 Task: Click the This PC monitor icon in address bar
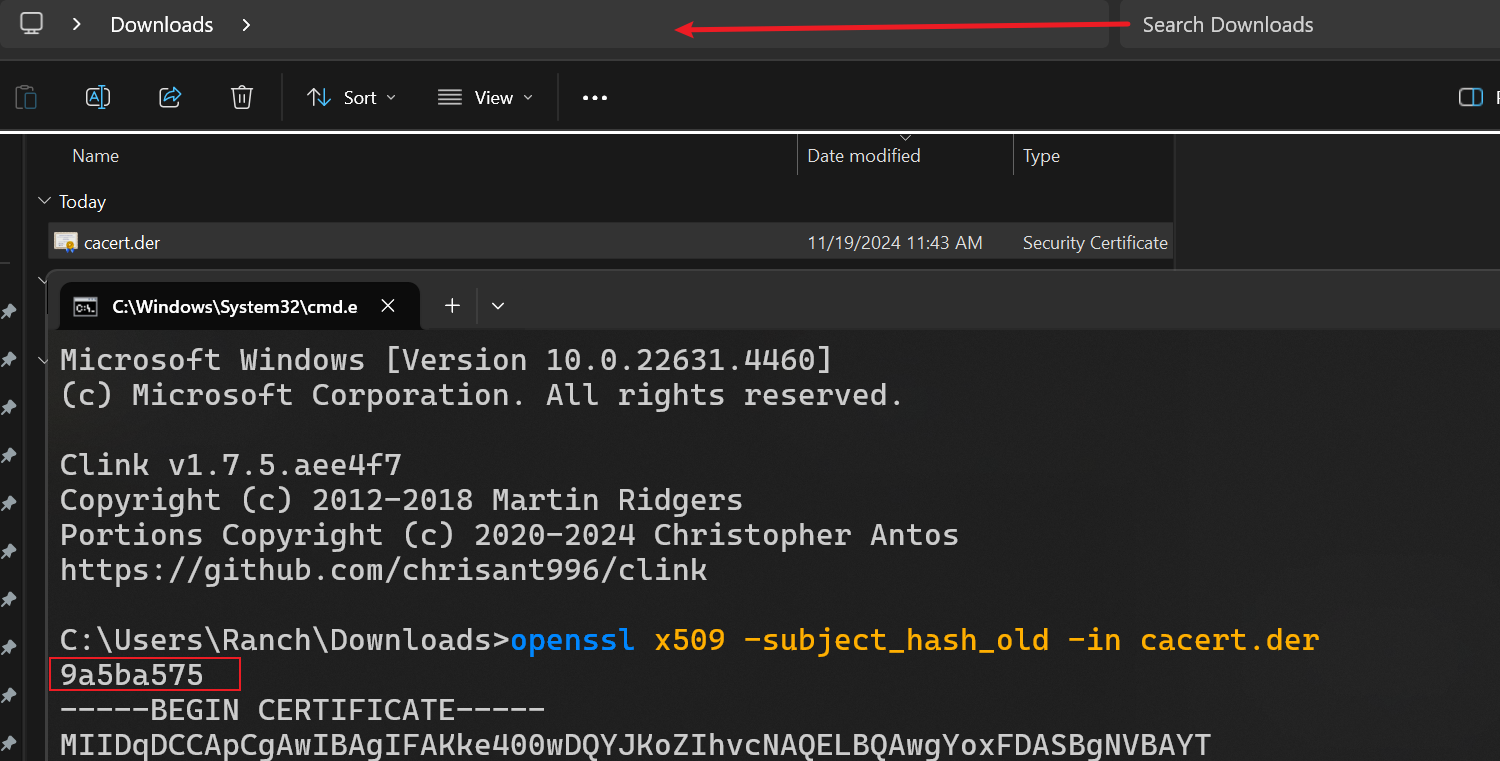(x=32, y=24)
